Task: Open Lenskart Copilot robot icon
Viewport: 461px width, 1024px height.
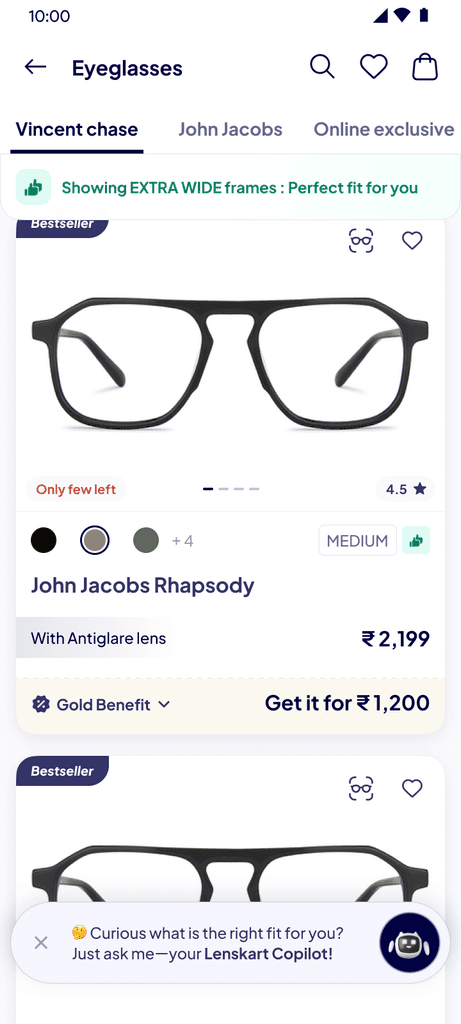Action: click(409, 943)
